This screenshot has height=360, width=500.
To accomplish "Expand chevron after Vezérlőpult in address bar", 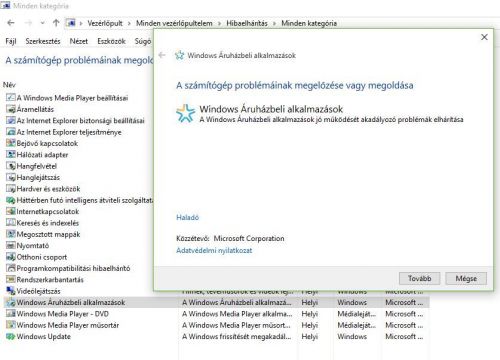I will coord(129,23).
